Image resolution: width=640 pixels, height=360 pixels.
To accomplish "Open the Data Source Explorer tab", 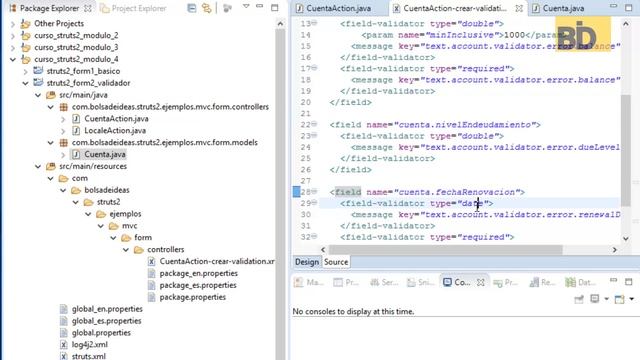I will (x=580, y=282).
